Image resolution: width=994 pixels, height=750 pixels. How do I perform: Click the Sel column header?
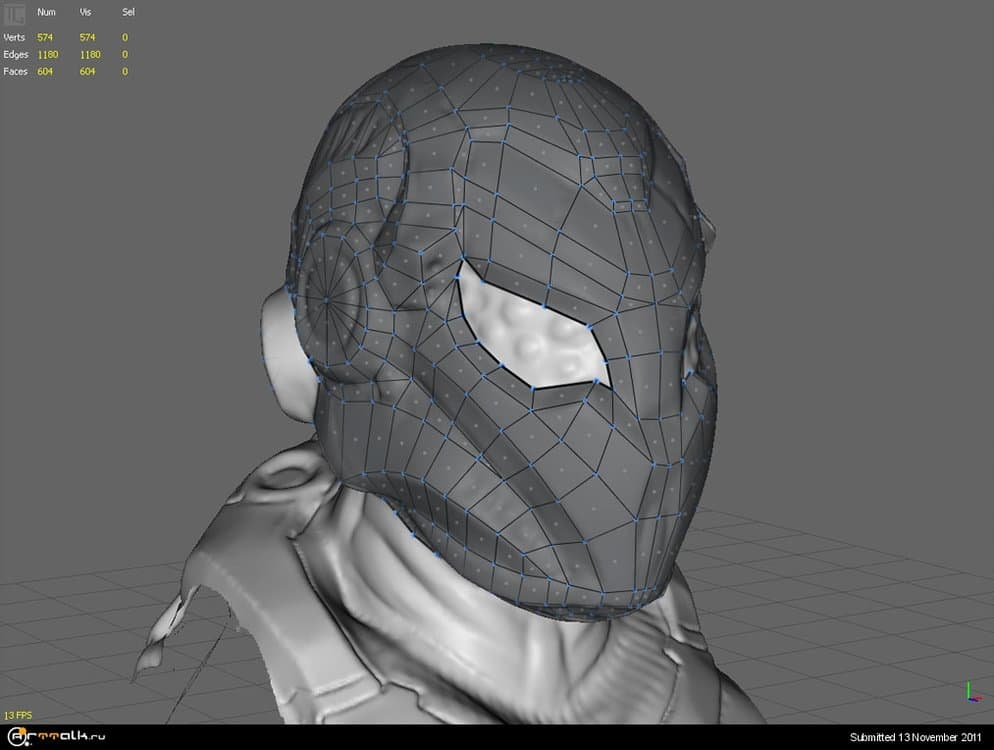(128, 13)
